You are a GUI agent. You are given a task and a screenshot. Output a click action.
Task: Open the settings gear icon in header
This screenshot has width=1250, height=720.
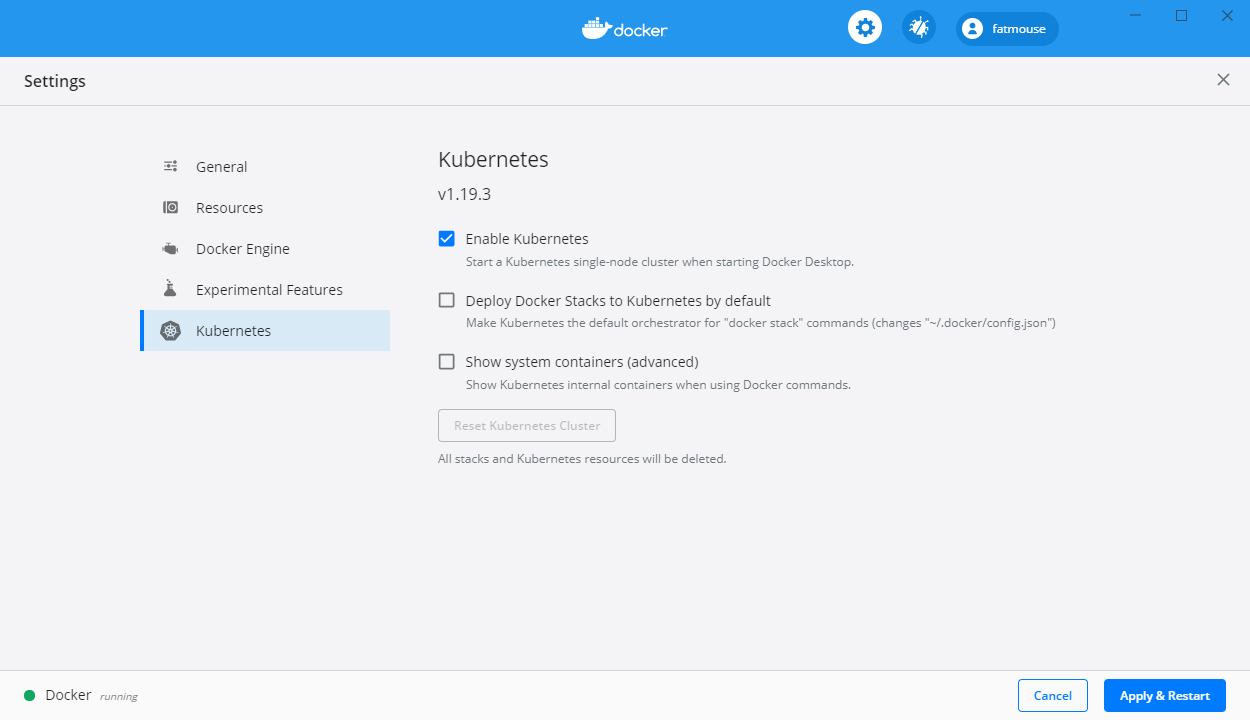tap(865, 27)
